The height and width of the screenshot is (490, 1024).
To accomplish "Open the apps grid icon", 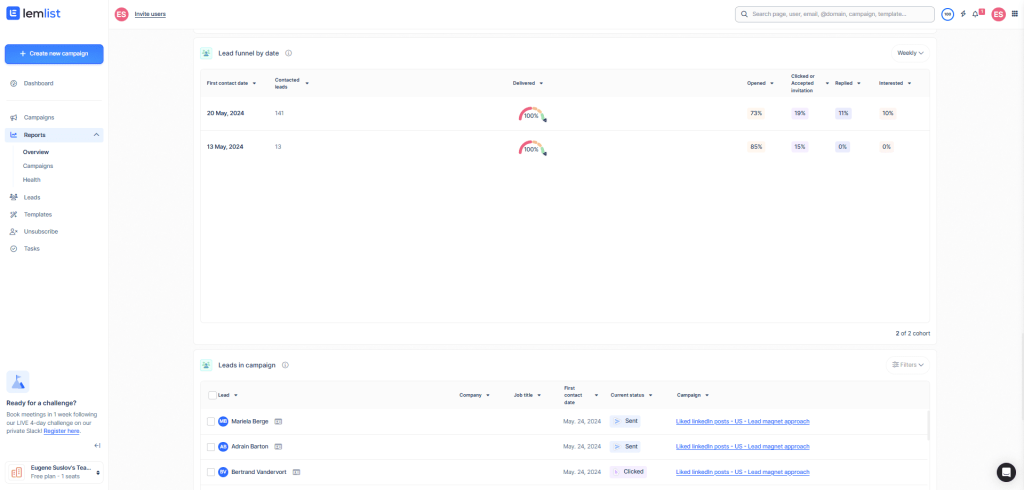I will coord(1014,14).
